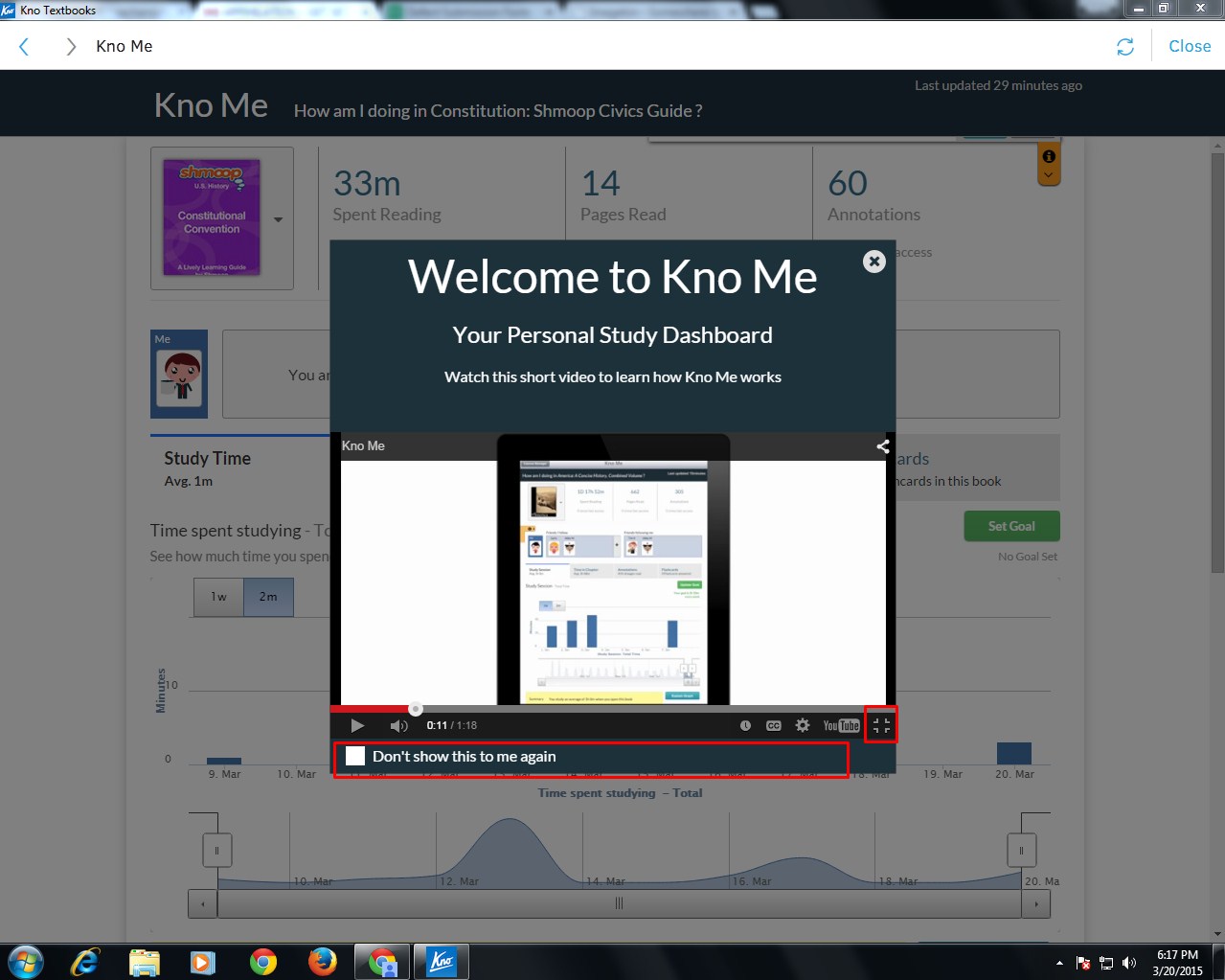Screen dimensions: 1225x980
Task: Open Internet Explorer from the taskbar
Action: pyautogui.click(x=85, y=962)
